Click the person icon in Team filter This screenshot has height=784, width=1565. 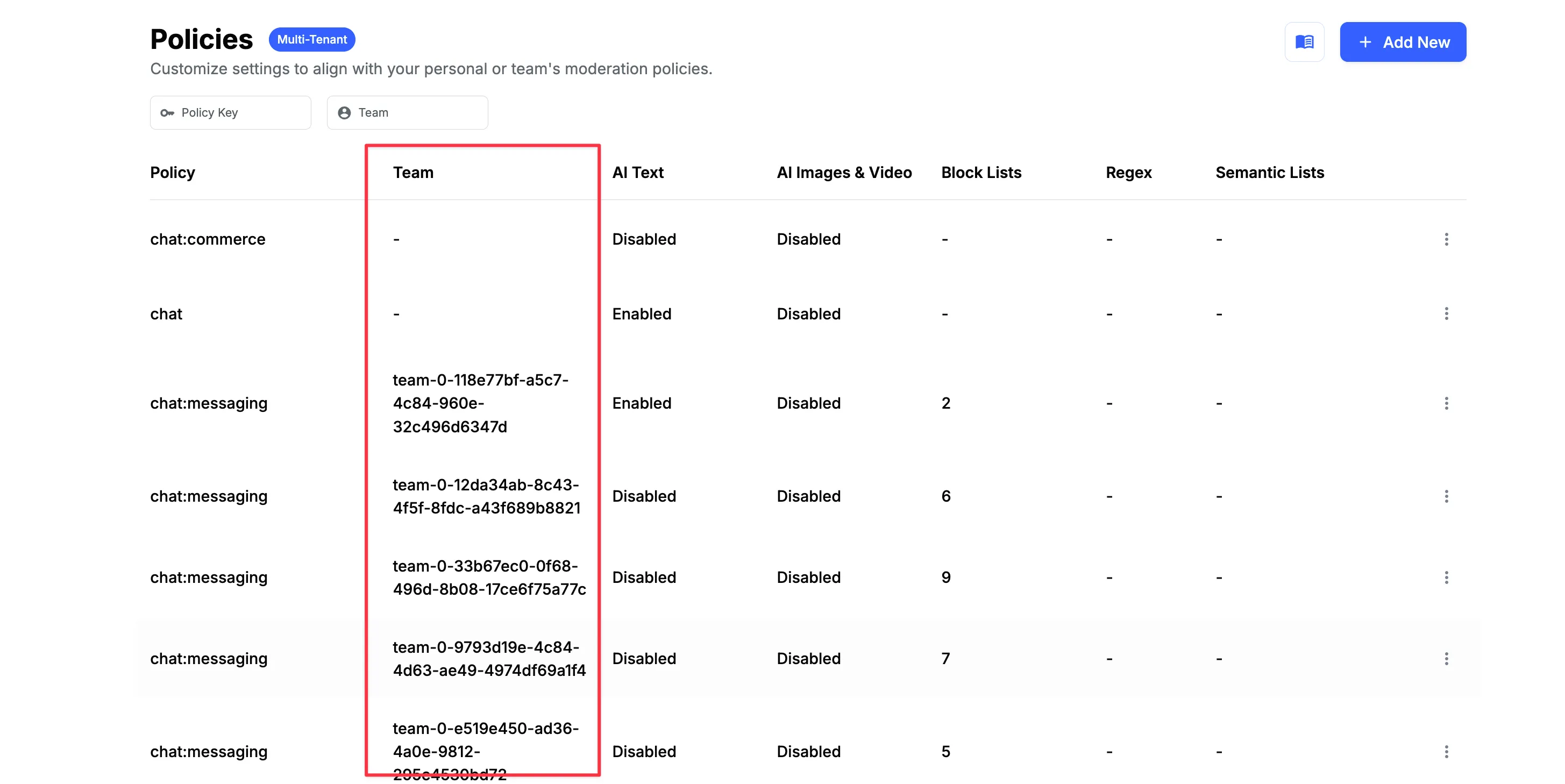[345, 112]
